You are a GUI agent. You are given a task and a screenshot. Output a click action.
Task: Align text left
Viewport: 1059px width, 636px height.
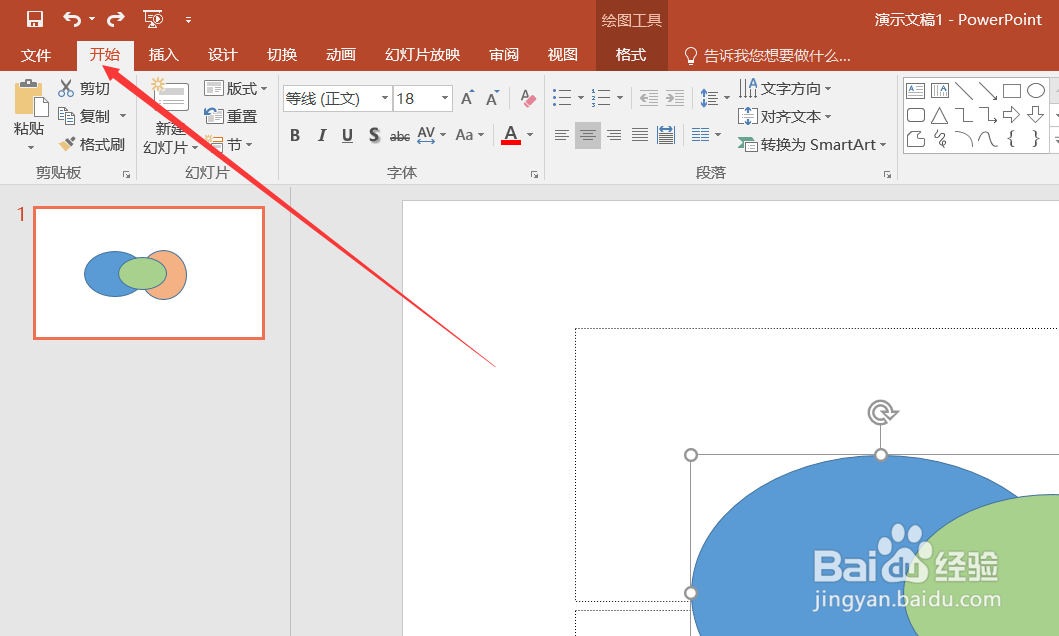tap(561, 135)
